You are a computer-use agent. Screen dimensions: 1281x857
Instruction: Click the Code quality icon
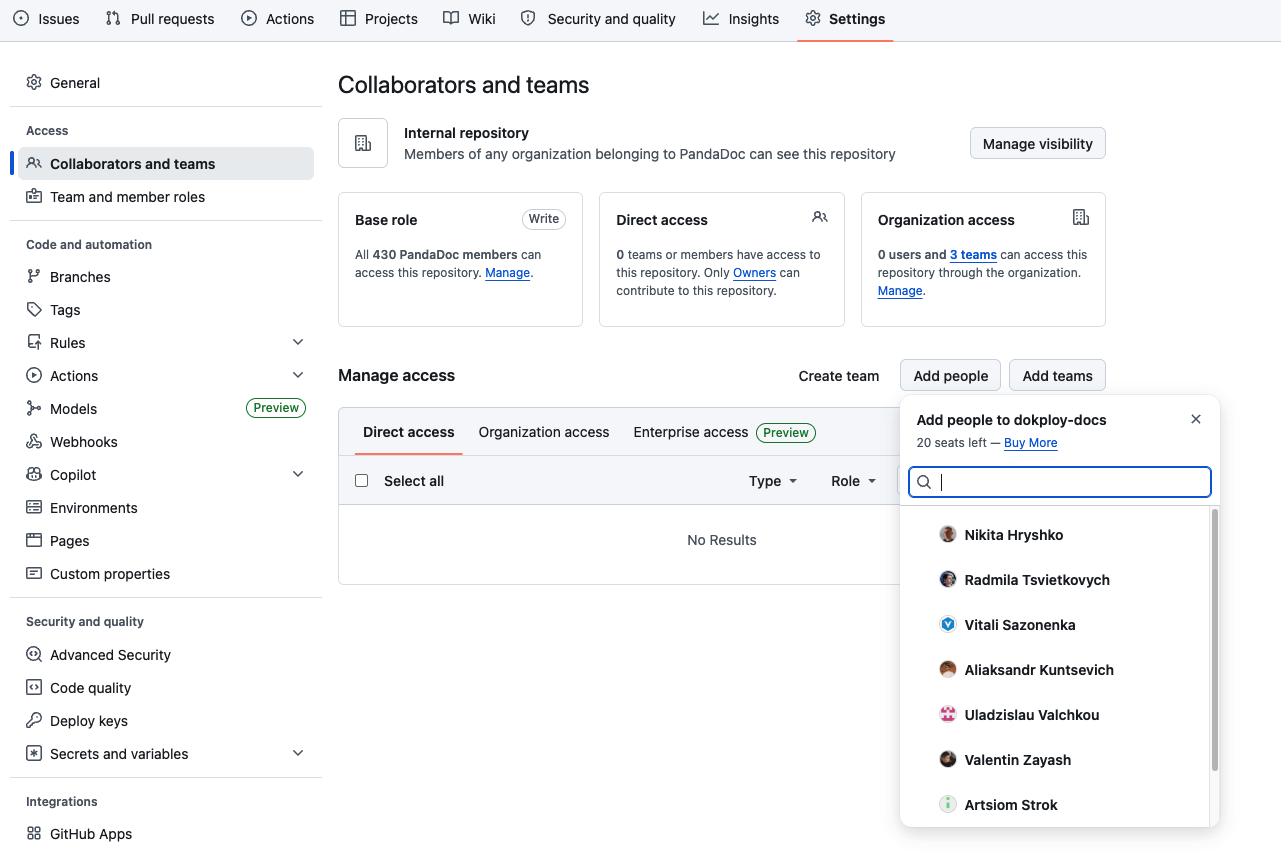point(34,688)
